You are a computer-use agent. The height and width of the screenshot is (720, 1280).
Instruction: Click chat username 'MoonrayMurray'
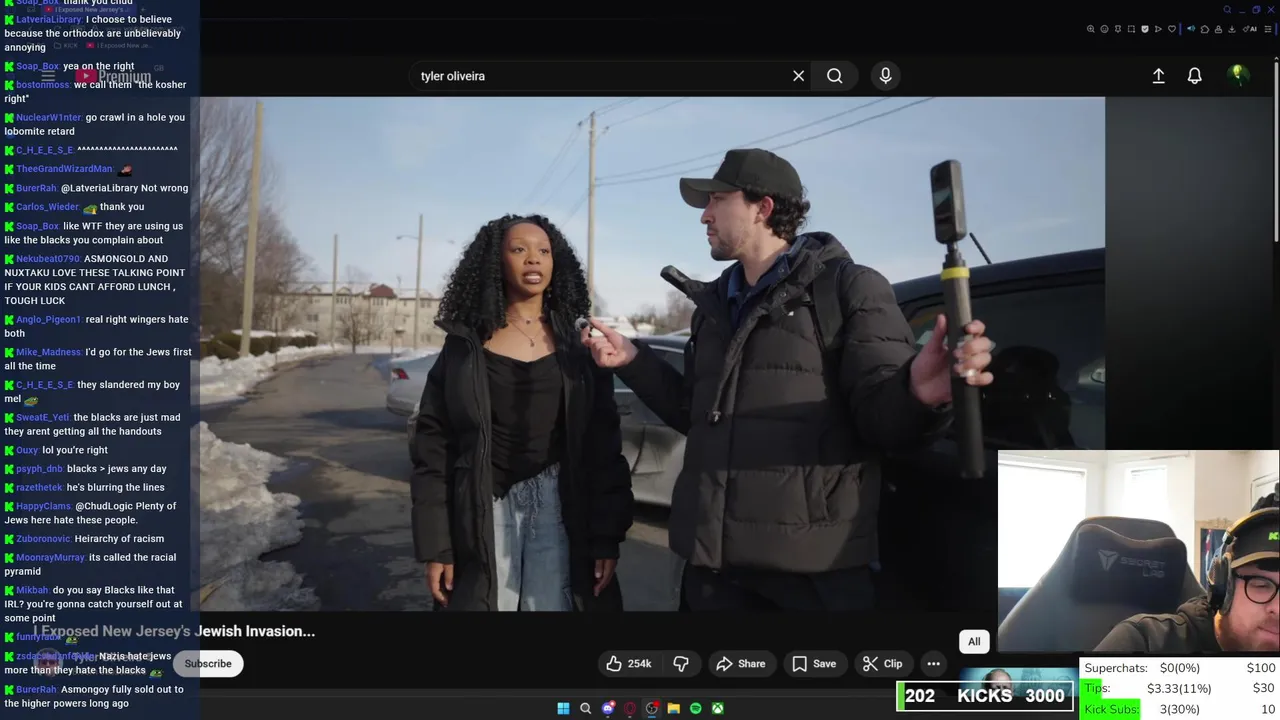pyautogui.click(x=50, y=558)
